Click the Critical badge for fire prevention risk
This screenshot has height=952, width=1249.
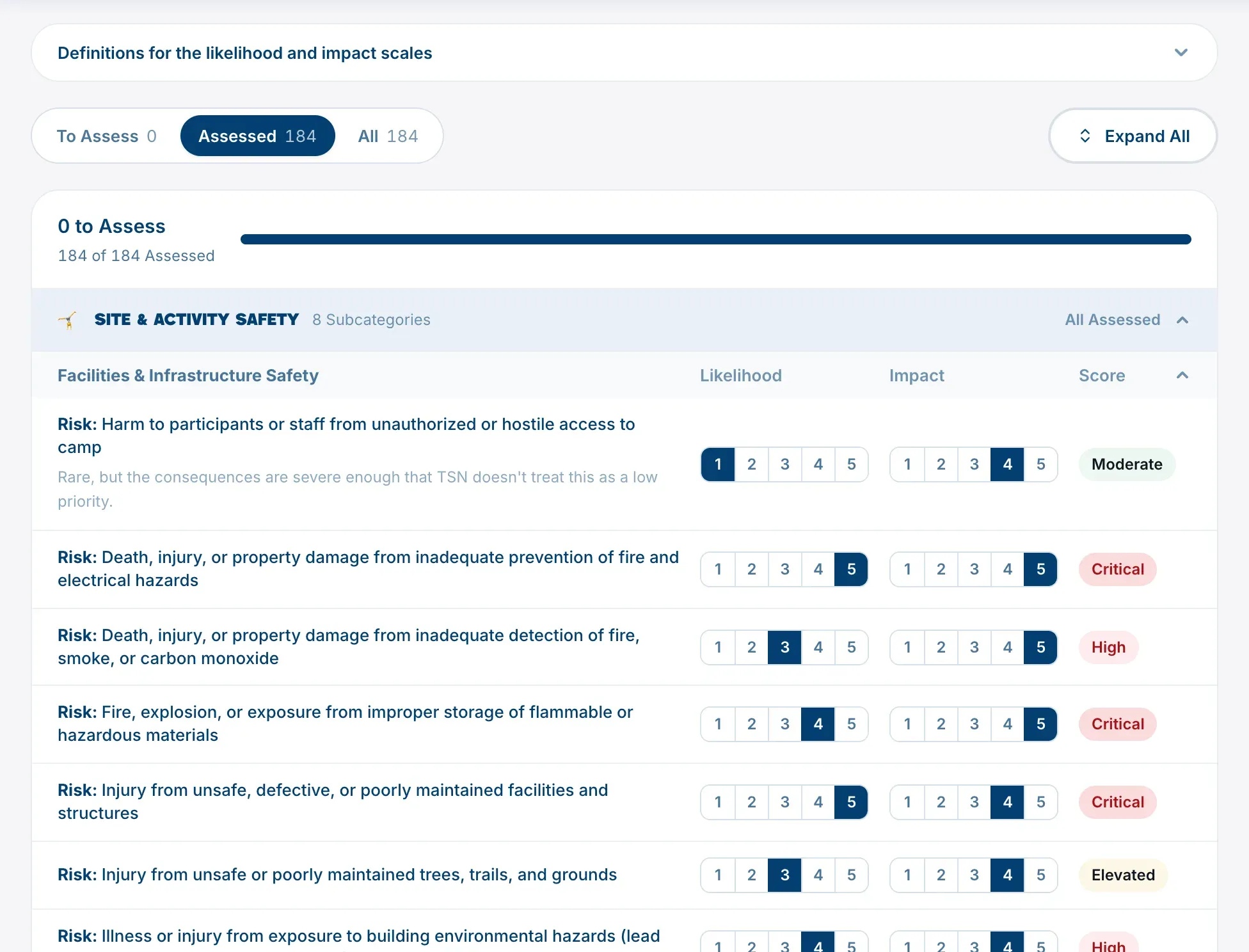1117,569
